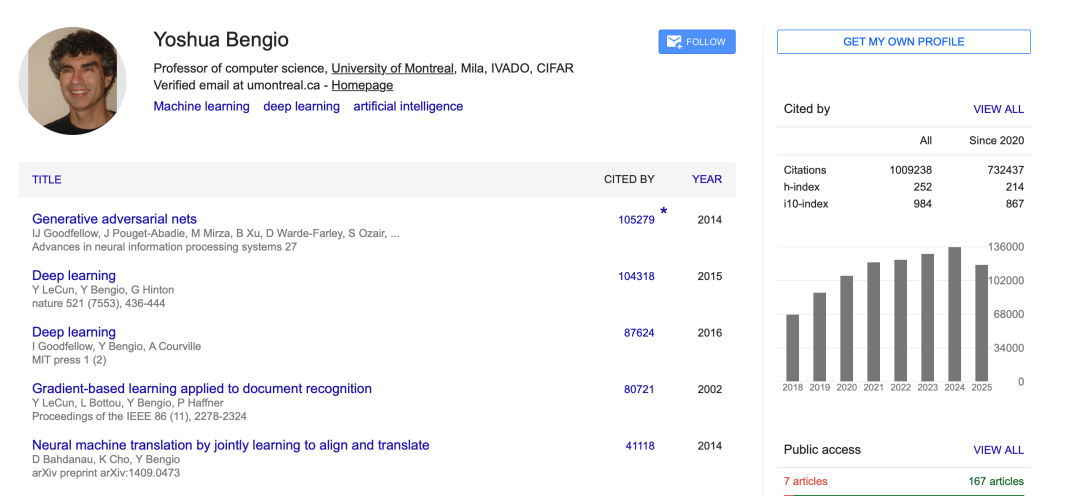
Task: Click VIEW ALL in Cited by section
Action: tap(998, 109)
